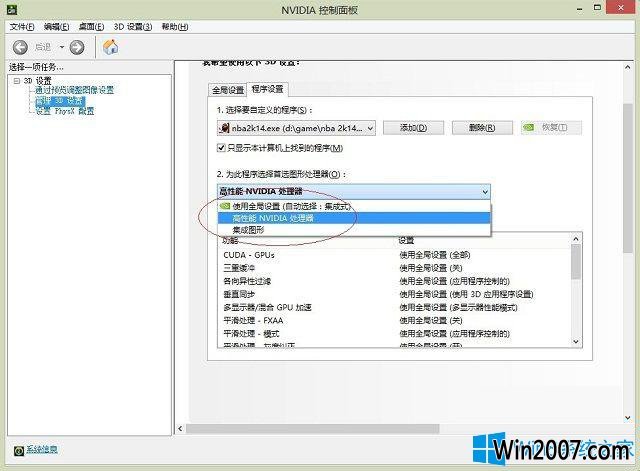The width and height of the screenshot is (640, 471).
Task: Click the feature list scrollbar thumb
Action: click(x=576, y=262)
